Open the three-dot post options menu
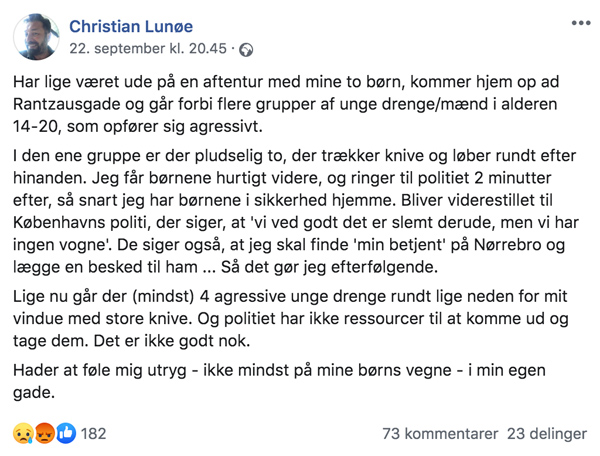The width and height of the screenshot is (600, 456). 581,23
